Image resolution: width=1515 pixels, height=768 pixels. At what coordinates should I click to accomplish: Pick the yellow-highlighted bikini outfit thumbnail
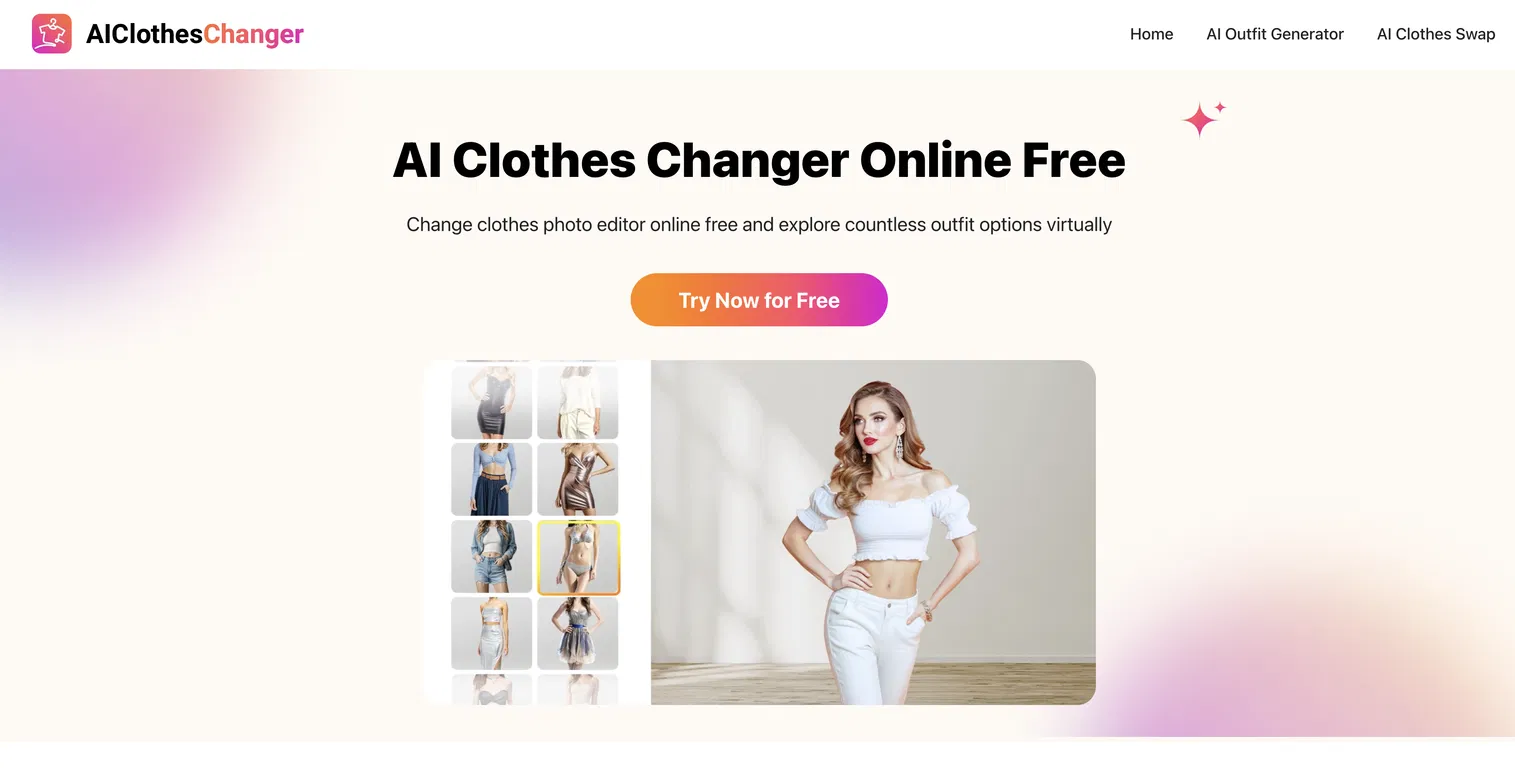pos(578,557)
